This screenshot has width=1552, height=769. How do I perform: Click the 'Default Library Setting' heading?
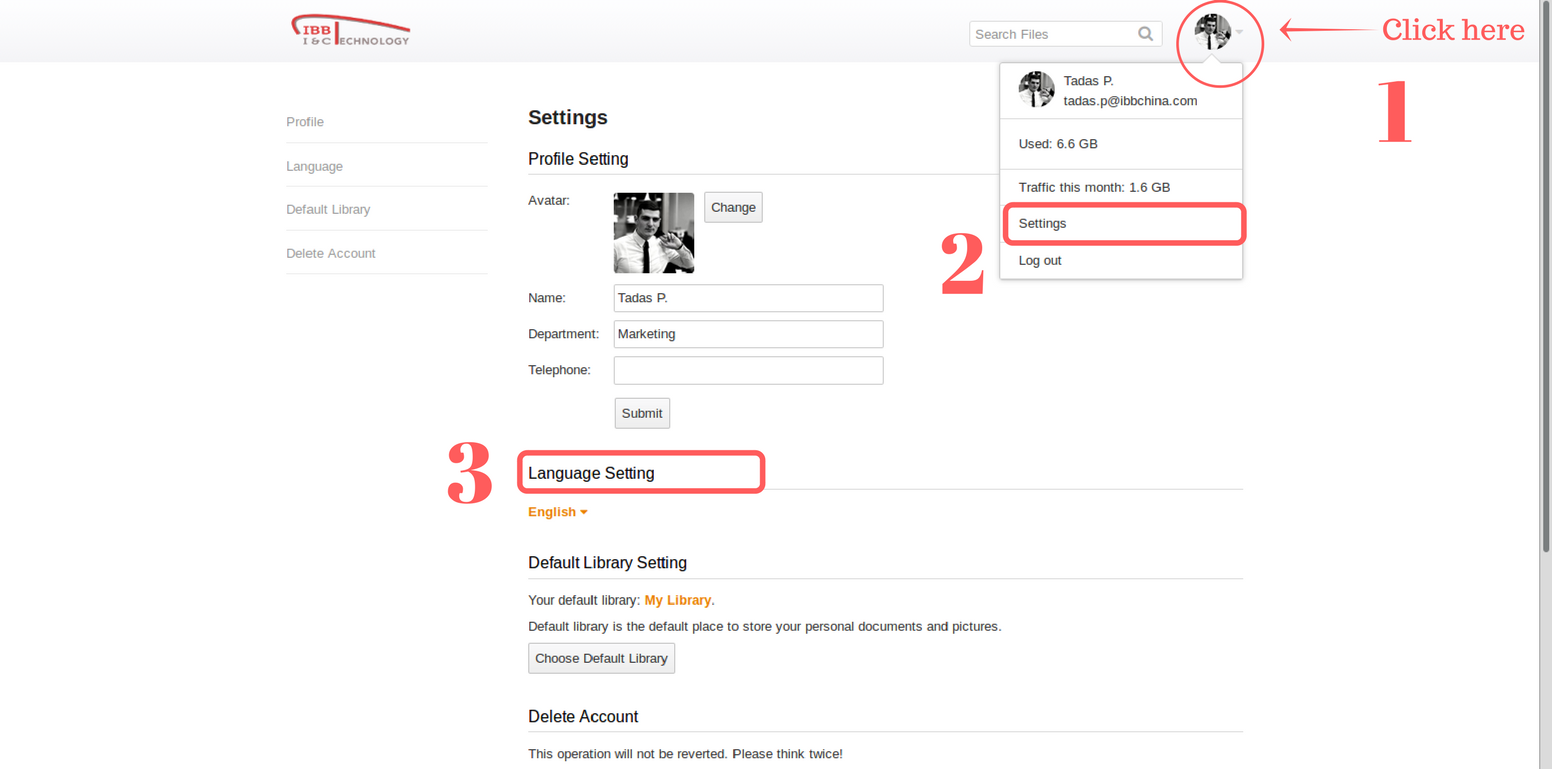[607, 563]
